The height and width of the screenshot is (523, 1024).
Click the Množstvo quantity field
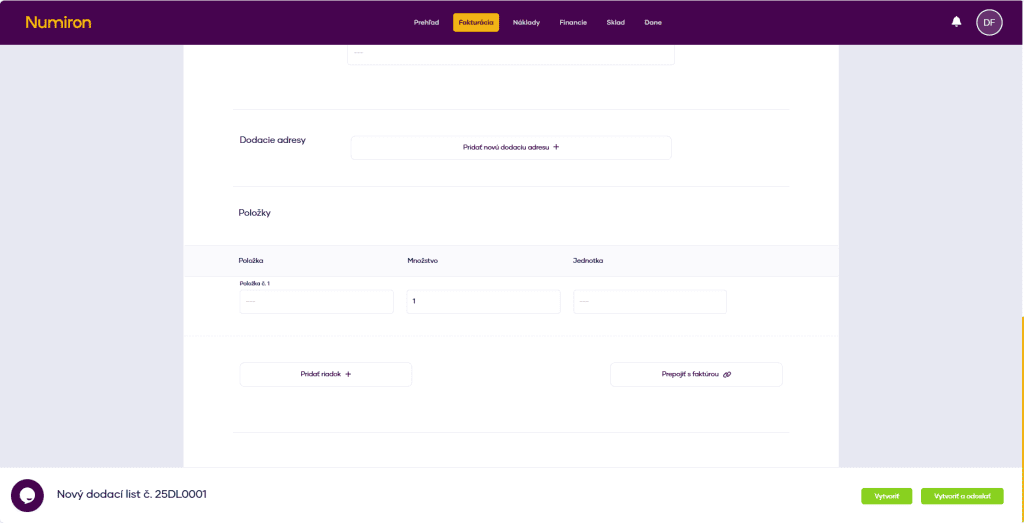483,301
